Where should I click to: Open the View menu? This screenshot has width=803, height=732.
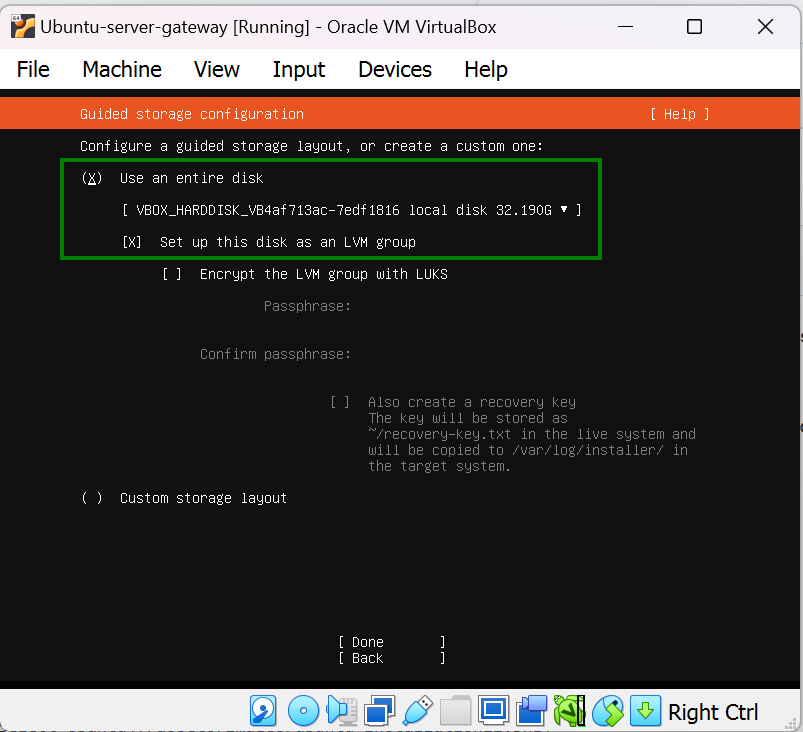tap(217, 69)
